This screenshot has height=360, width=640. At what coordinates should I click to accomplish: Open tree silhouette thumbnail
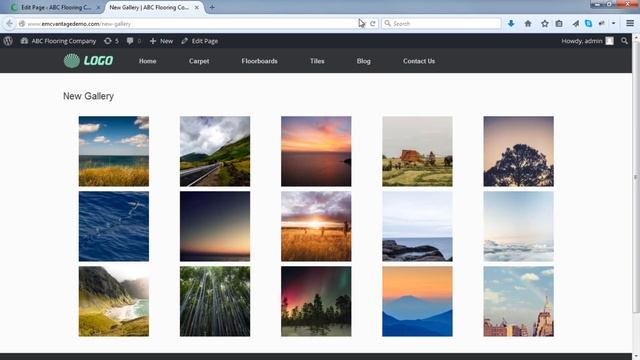(x=519, y=151)
